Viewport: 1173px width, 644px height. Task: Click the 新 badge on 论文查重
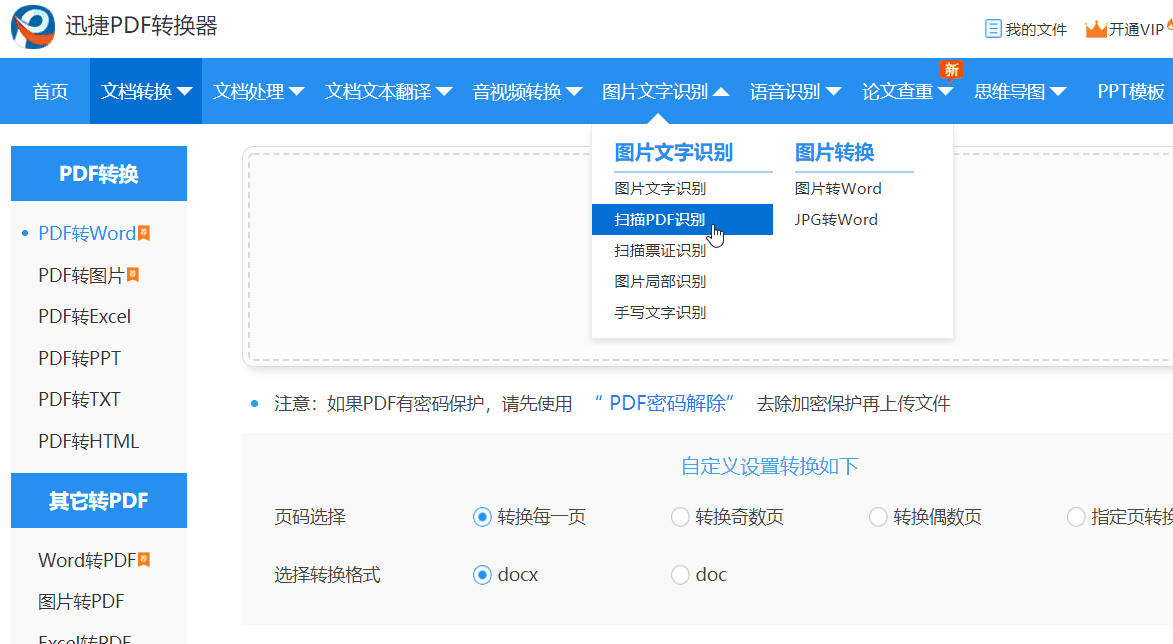coord(951,70)
